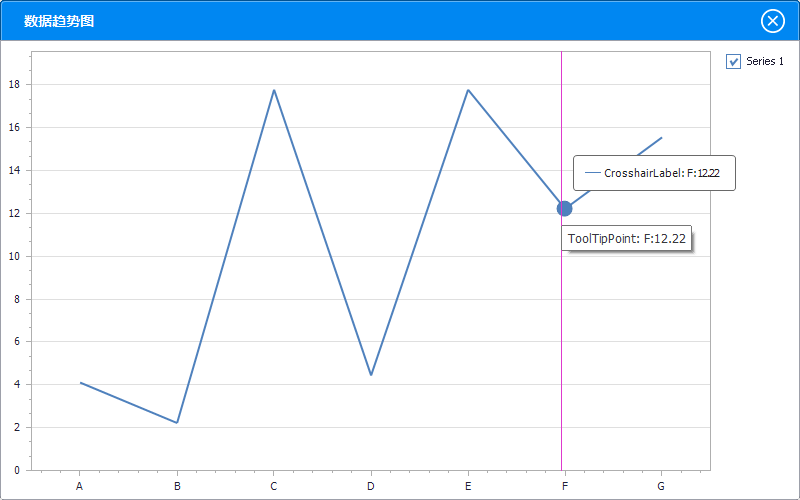The width and height of the screenshot is (800, 500).
Task: Select x-axis label D
Action: tap(370, 486)
